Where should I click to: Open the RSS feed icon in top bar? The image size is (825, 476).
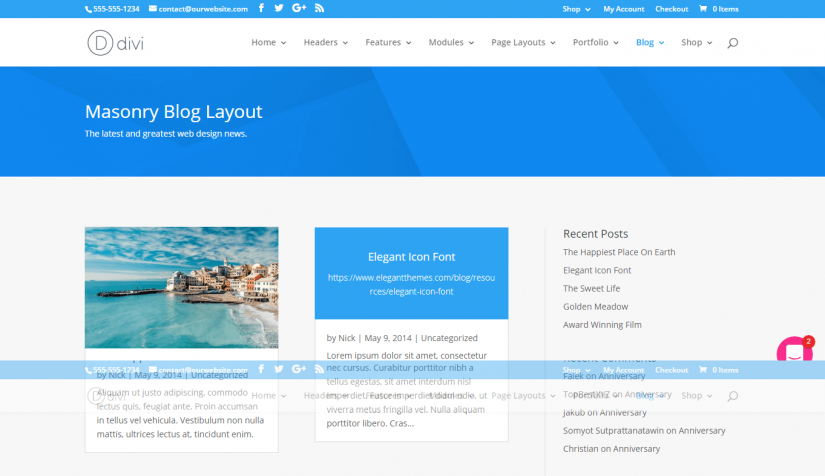(x=319, y=8)
